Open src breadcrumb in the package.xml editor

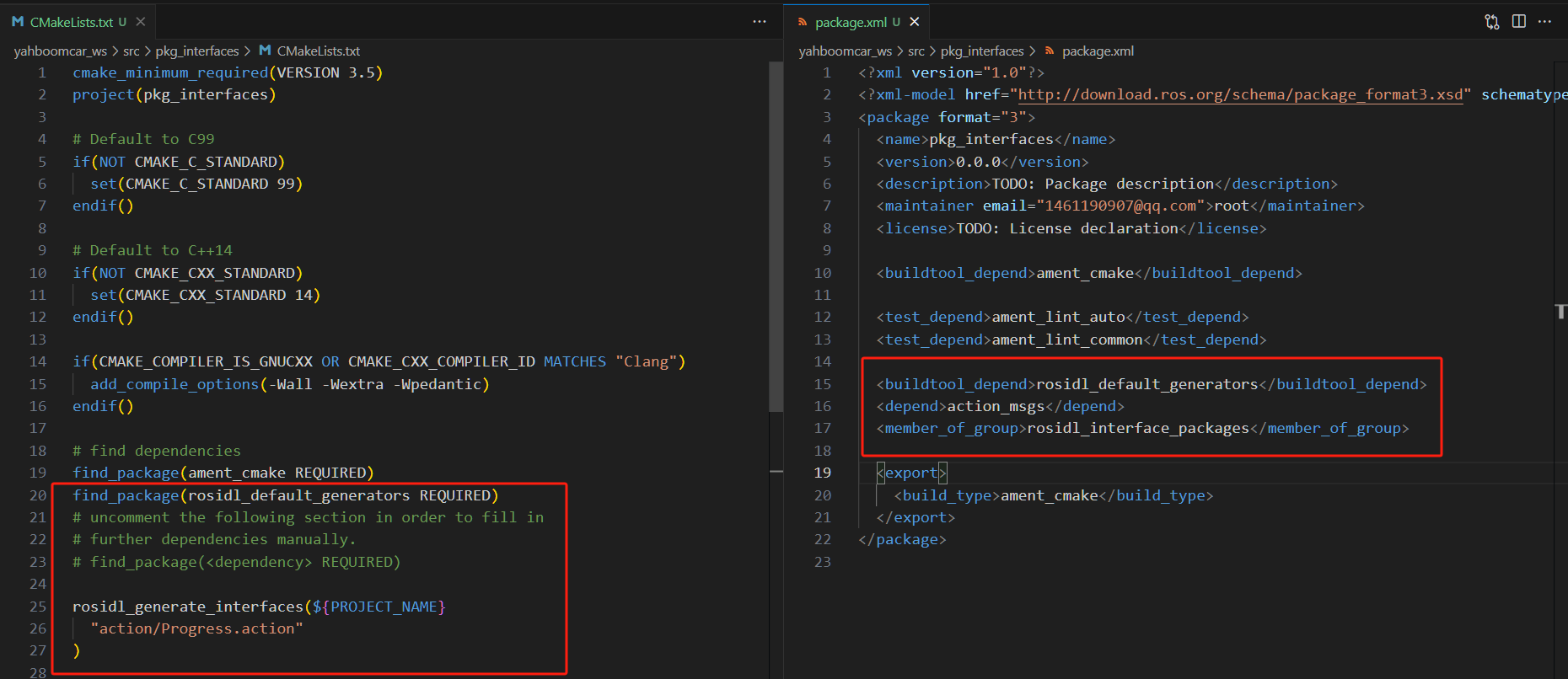(x=916, y=51)
